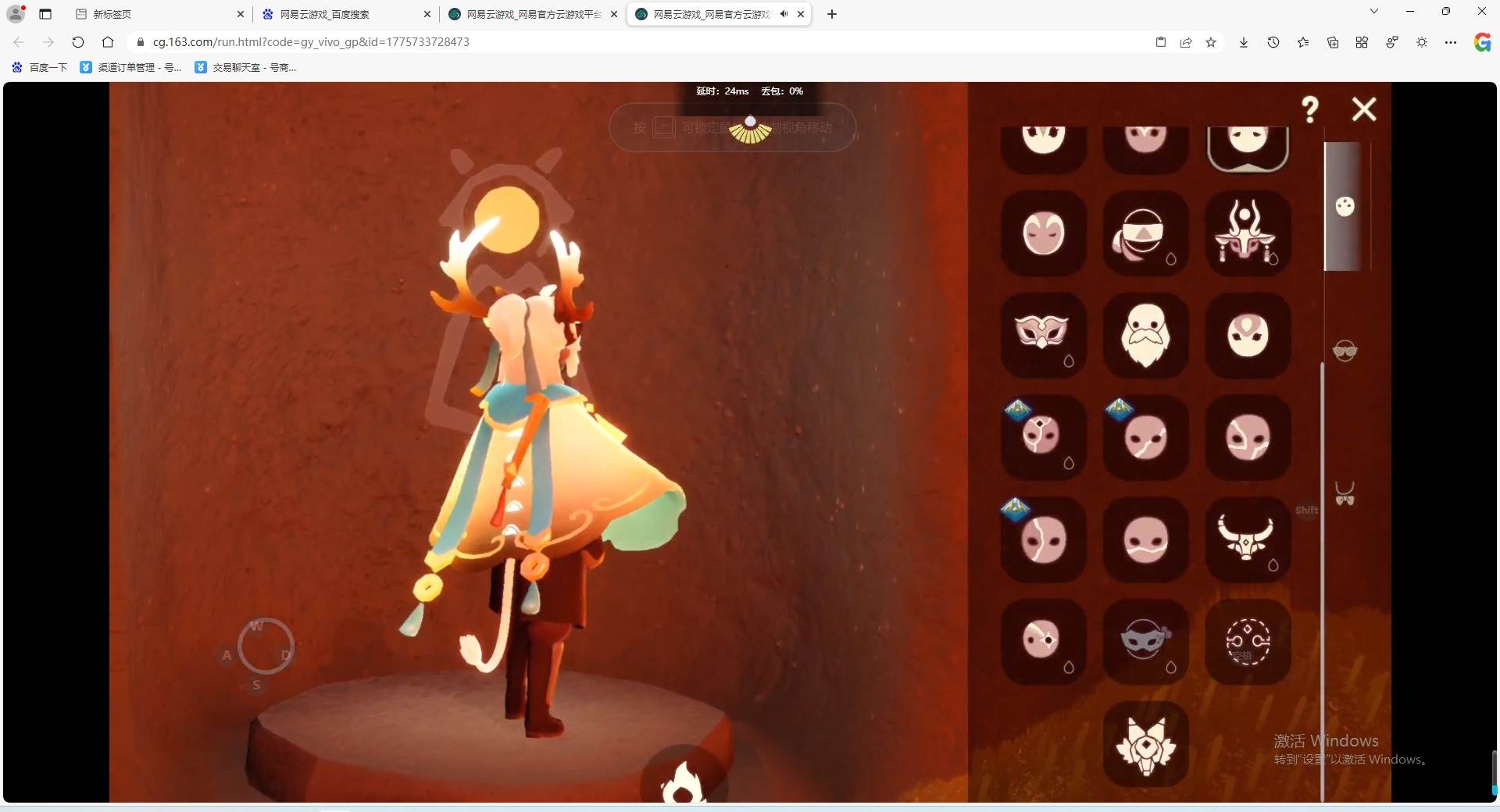Equip the dark blue masquerade mask
The height and width of the screenshot is (812, 1500).
[x=1145, y=642]
